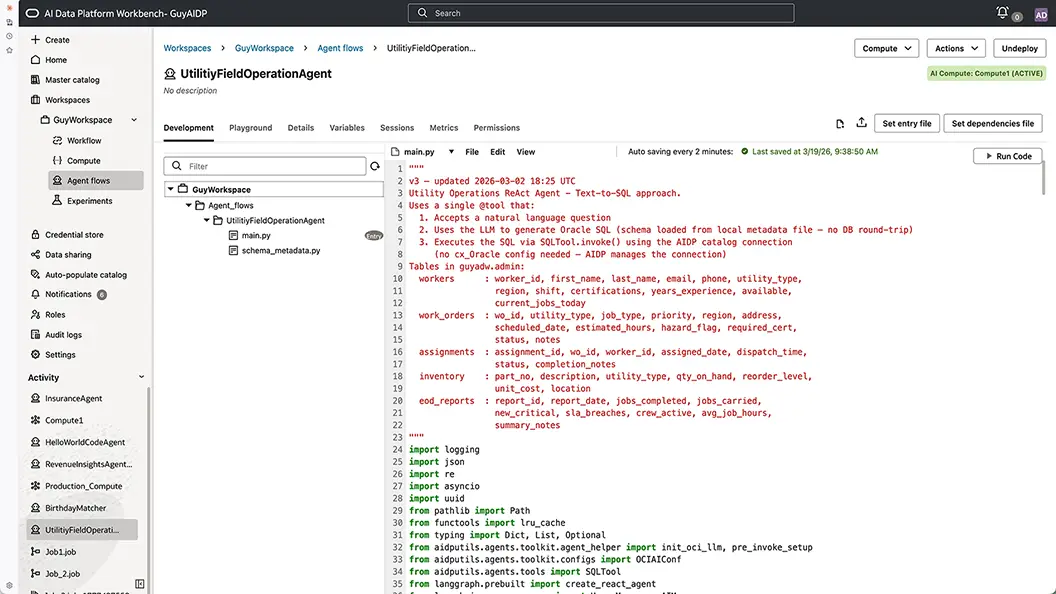Click the Data sharing icon
The width and height of the screenshot is (1056, 594).
coord(36,255)
